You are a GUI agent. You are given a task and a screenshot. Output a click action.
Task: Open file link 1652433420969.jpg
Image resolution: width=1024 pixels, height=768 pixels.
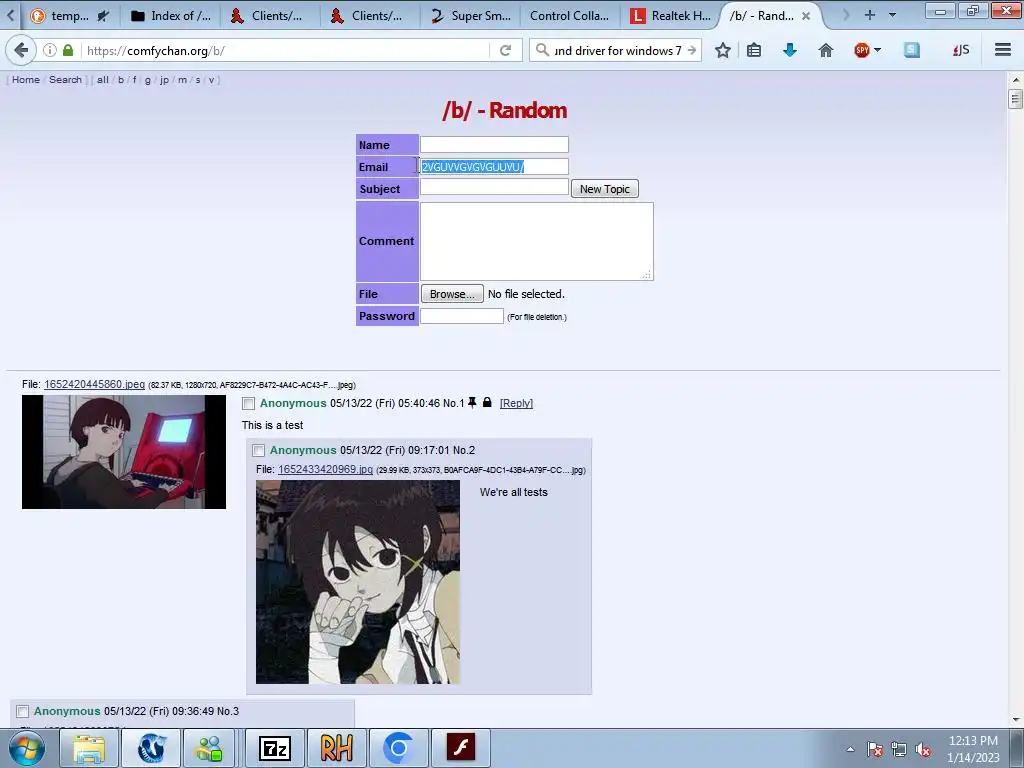pos(325,470)
